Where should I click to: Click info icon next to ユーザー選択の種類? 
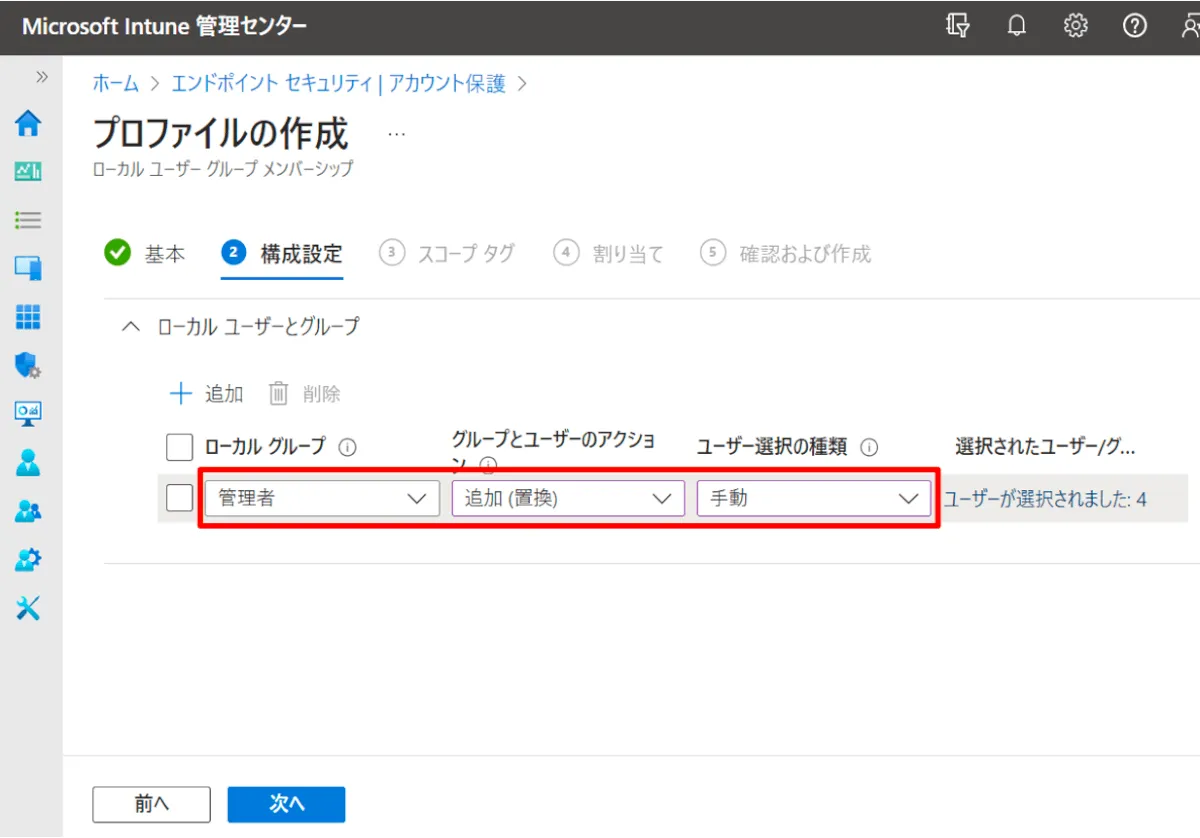point(870,448)
